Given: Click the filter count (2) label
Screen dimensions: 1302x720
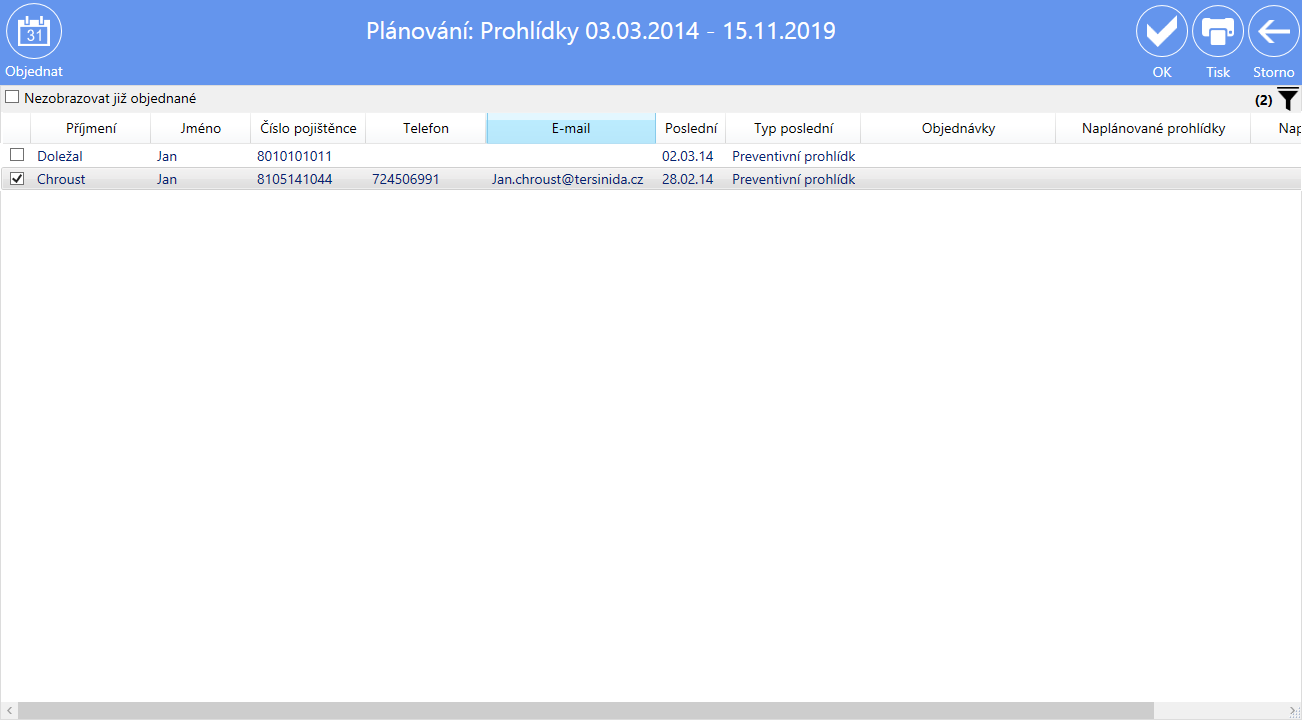Looking at the screenshot, I should click(x=1263, y=100).
